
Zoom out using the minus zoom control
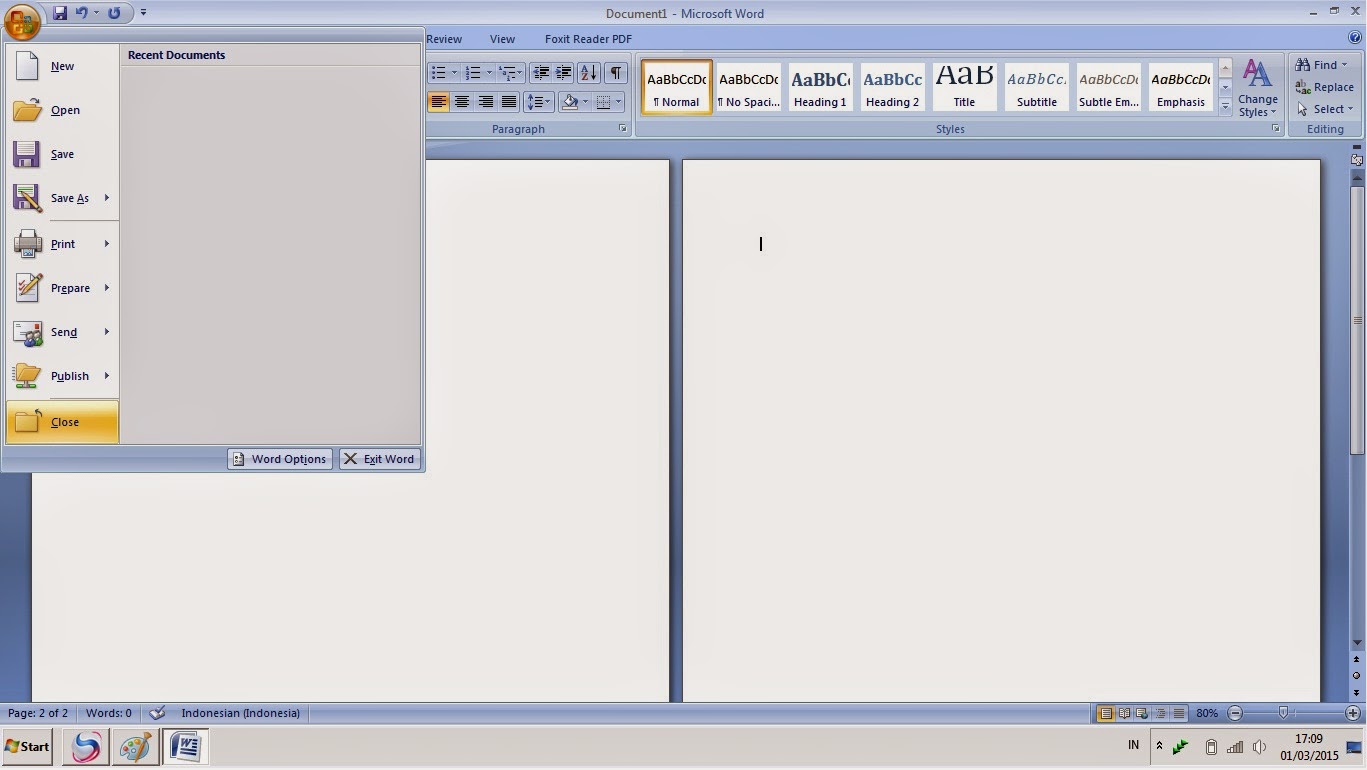click(x=1236, y=713)
